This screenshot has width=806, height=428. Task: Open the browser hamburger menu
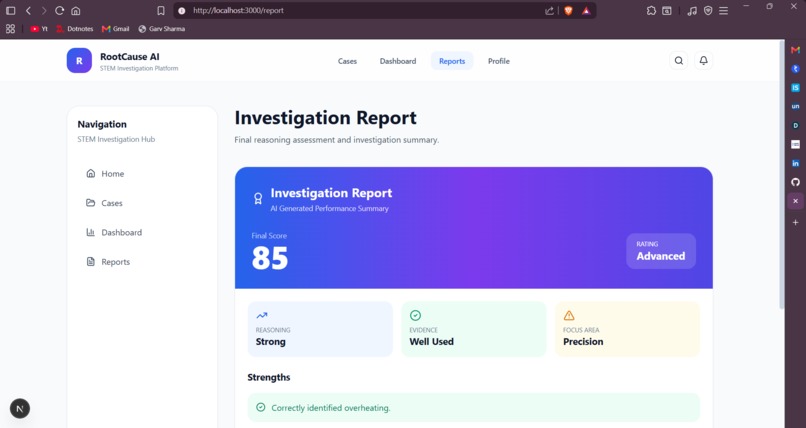pos(724,10)
